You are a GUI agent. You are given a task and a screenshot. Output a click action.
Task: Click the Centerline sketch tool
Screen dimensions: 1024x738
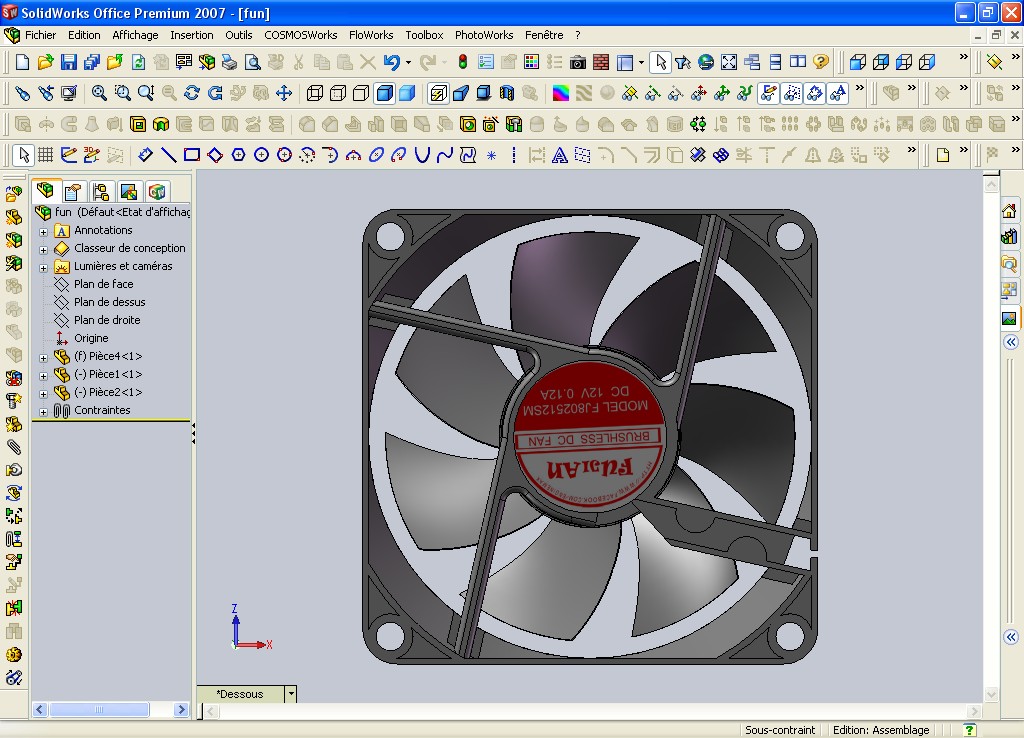pos(514,155)
